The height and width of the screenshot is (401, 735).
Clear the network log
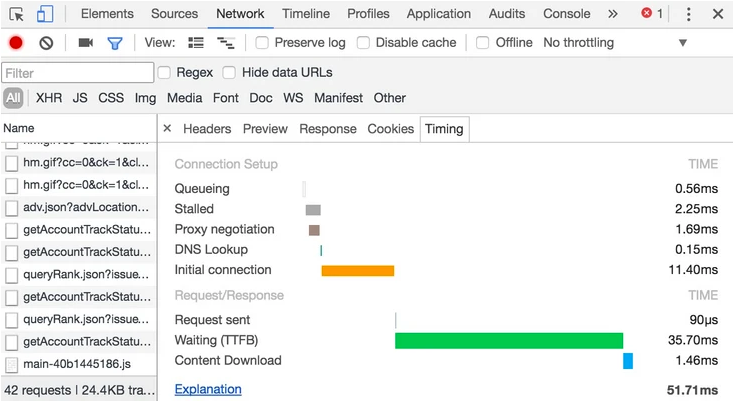tap(46, 43)
